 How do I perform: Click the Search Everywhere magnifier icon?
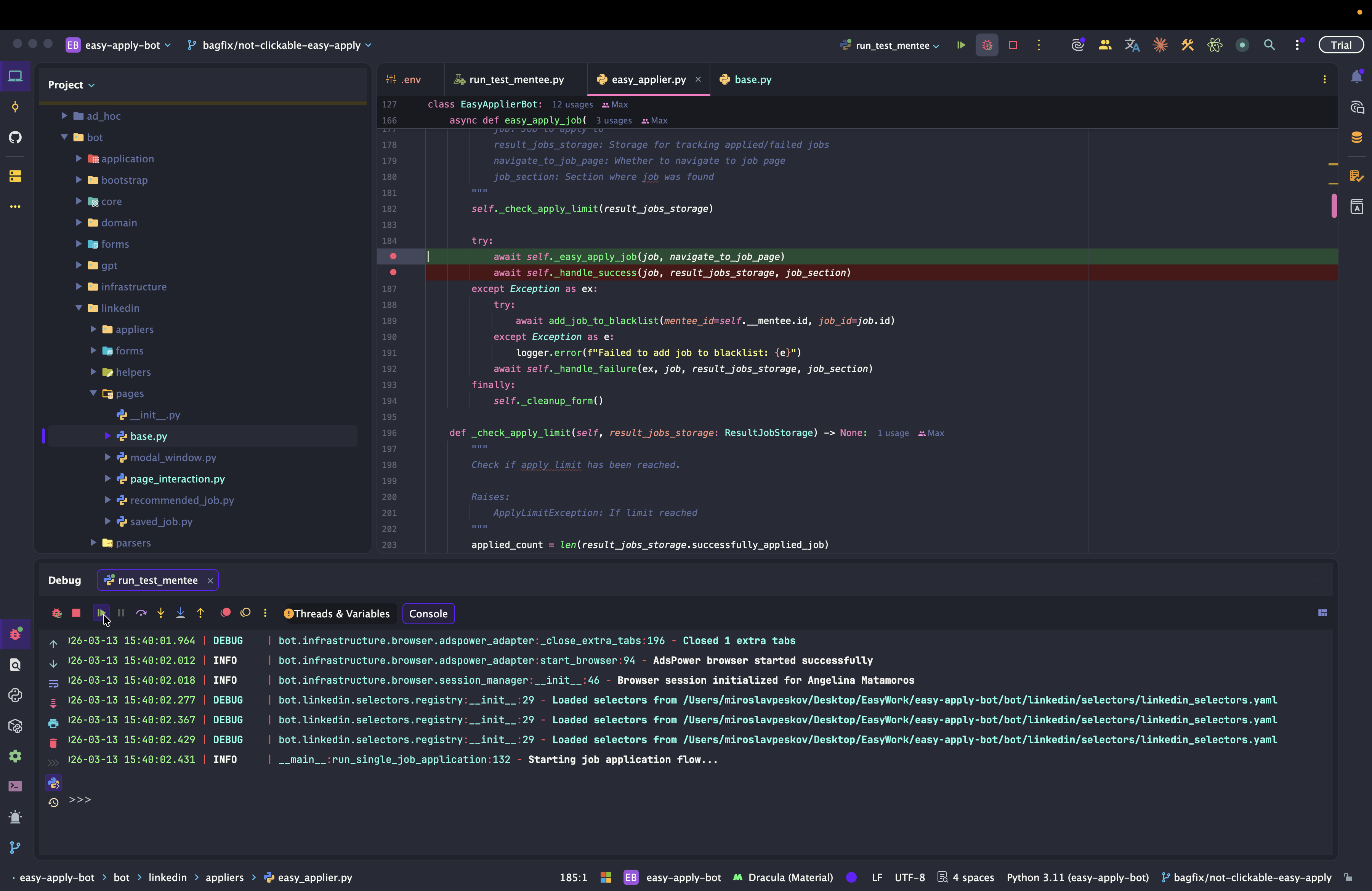point(1269,45)
